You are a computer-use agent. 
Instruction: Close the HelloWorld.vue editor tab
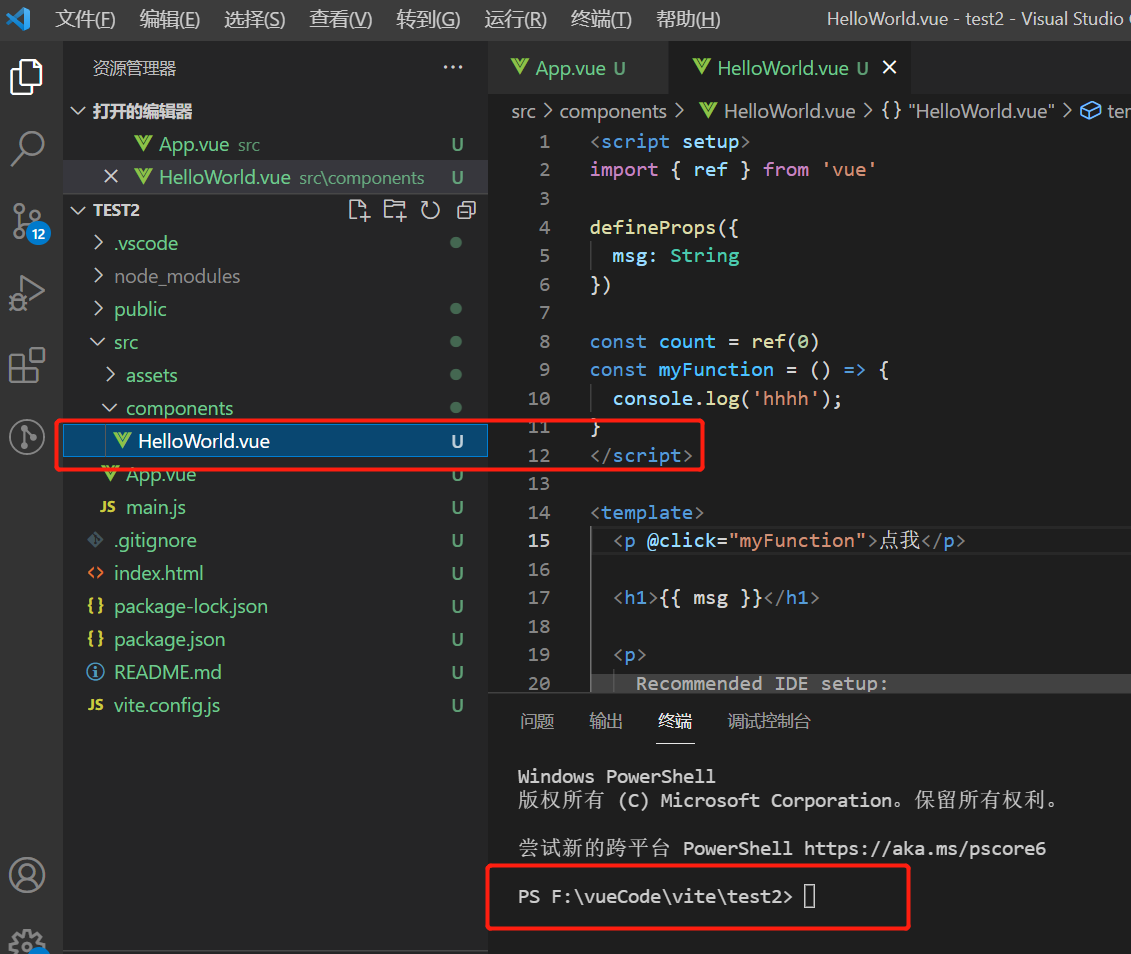(890, 67)
